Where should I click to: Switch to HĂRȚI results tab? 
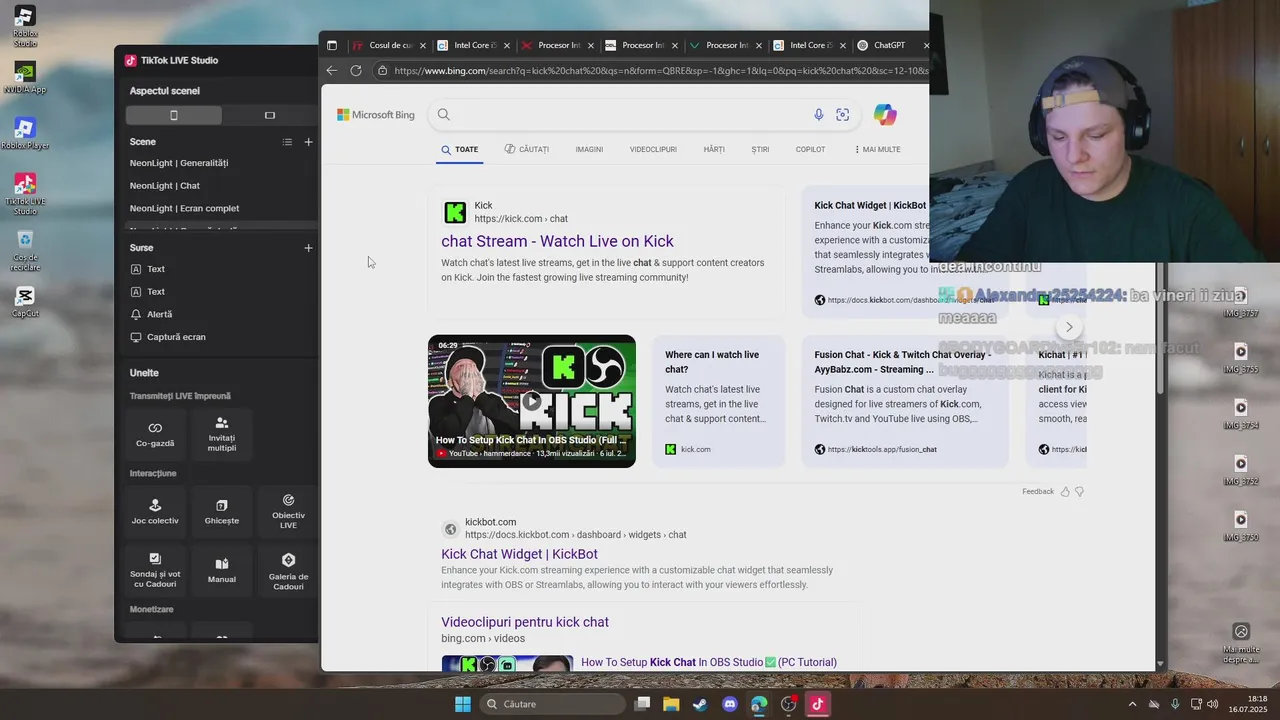tap(714, 150)
